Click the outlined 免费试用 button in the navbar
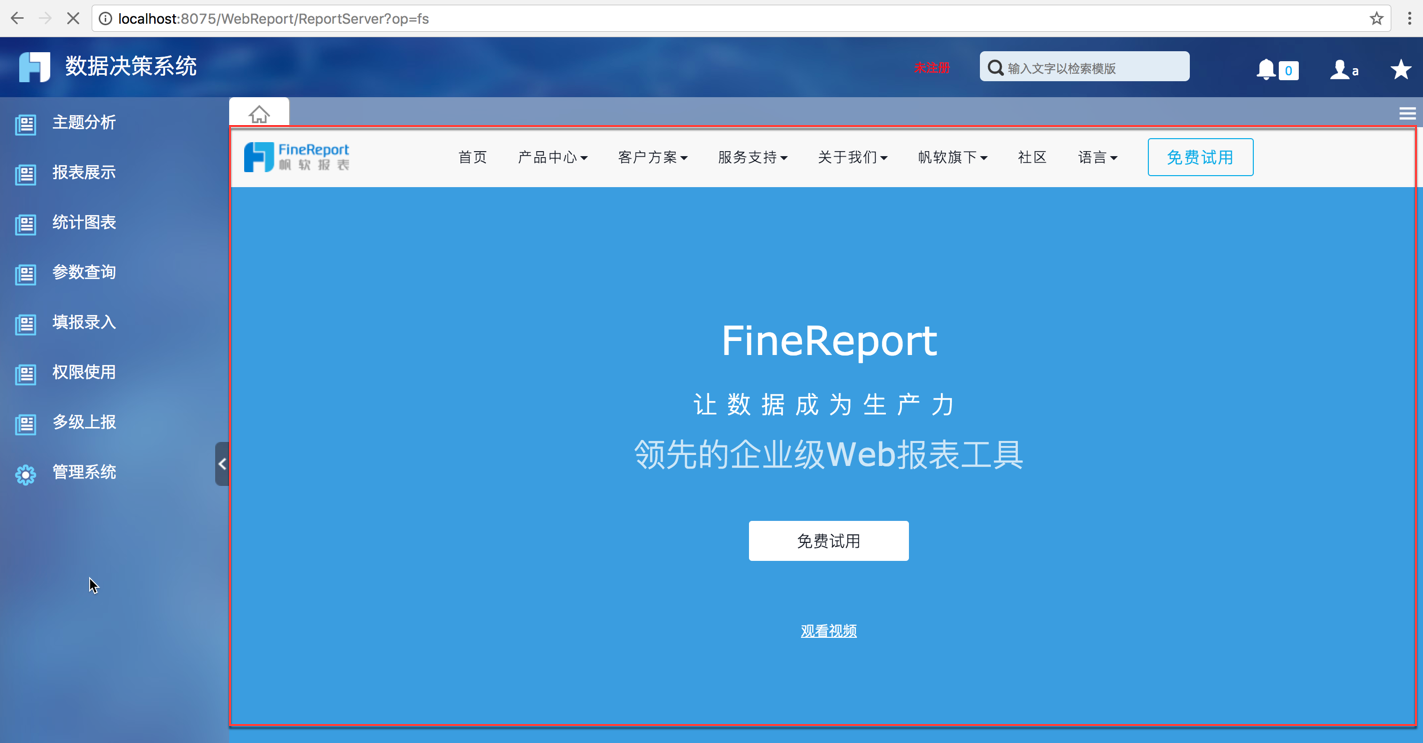This screenshot has width=1423, height=743. click(x=1200, y=157)
